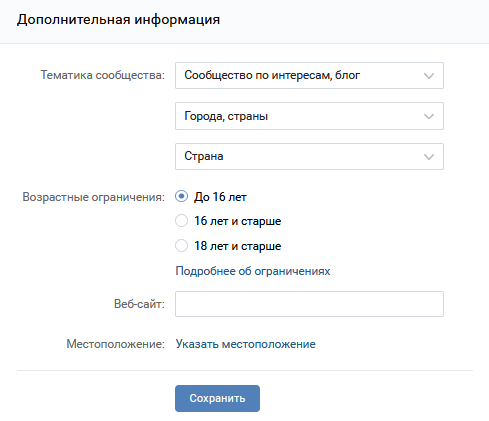Click the 'Веб-сайт:' field label
Viewport: 489px width, 421px height.
click(x=139, y=304)
